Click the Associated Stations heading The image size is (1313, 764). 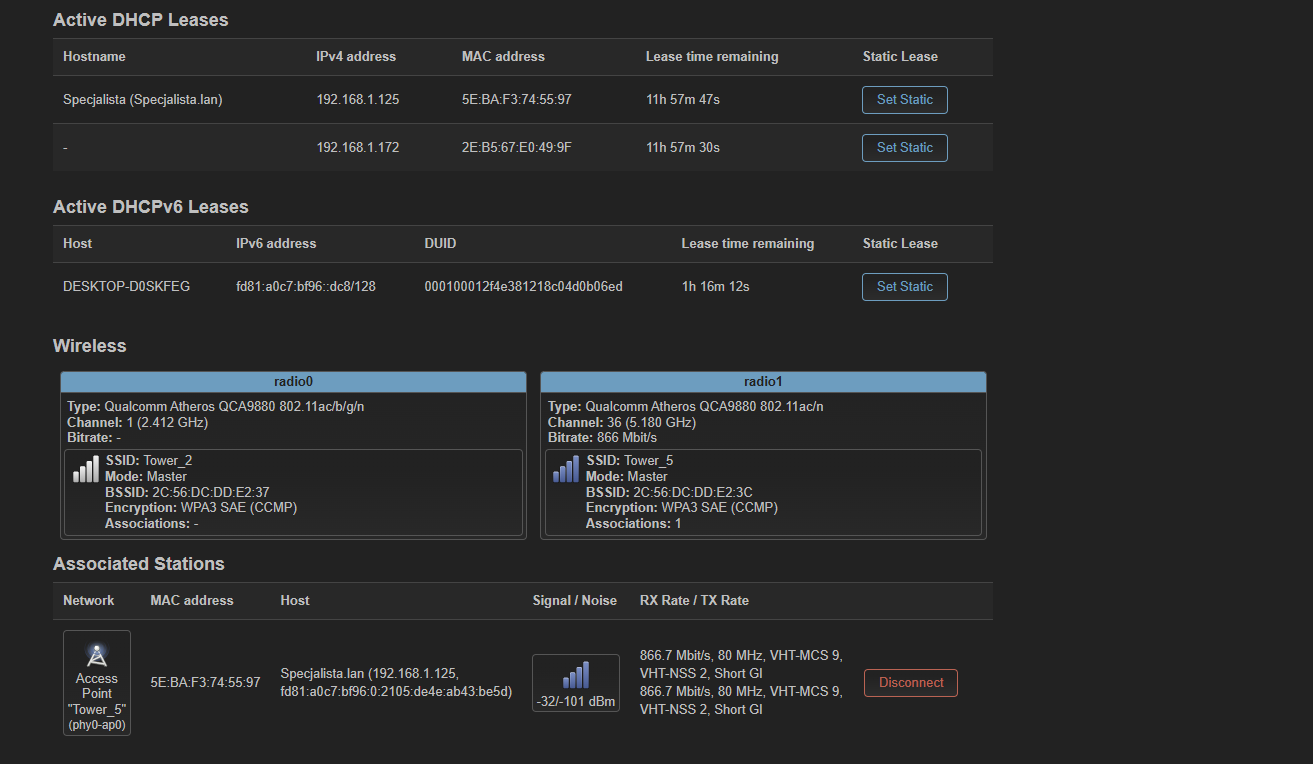point(139,564)
